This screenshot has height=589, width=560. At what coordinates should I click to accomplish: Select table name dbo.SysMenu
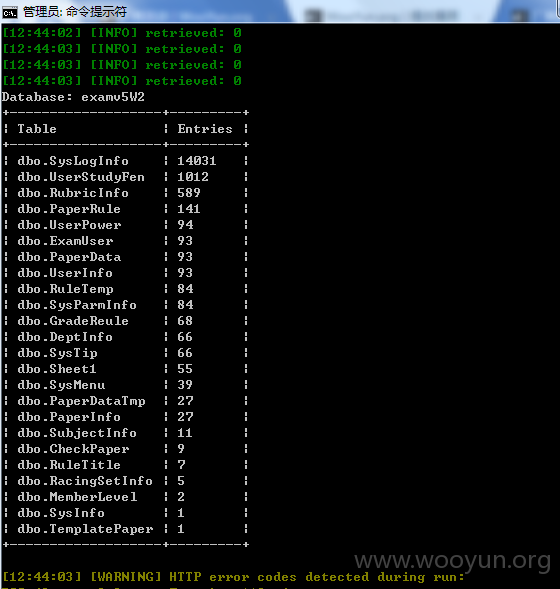point(61,385)
